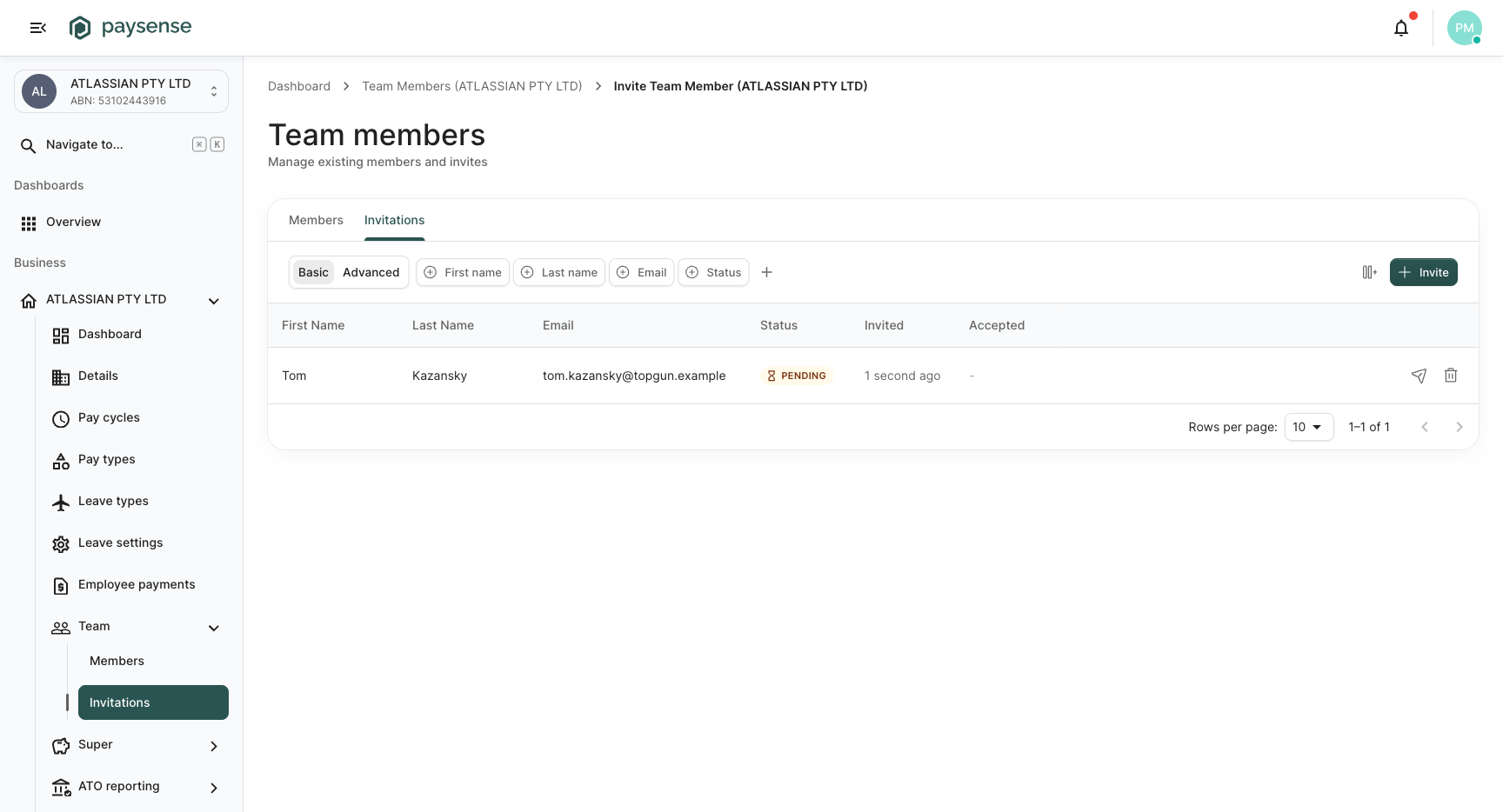Click the ATO reporting bank icon
The width and height of the screenshot is (1503, 812).
click(x=61, y=788)
